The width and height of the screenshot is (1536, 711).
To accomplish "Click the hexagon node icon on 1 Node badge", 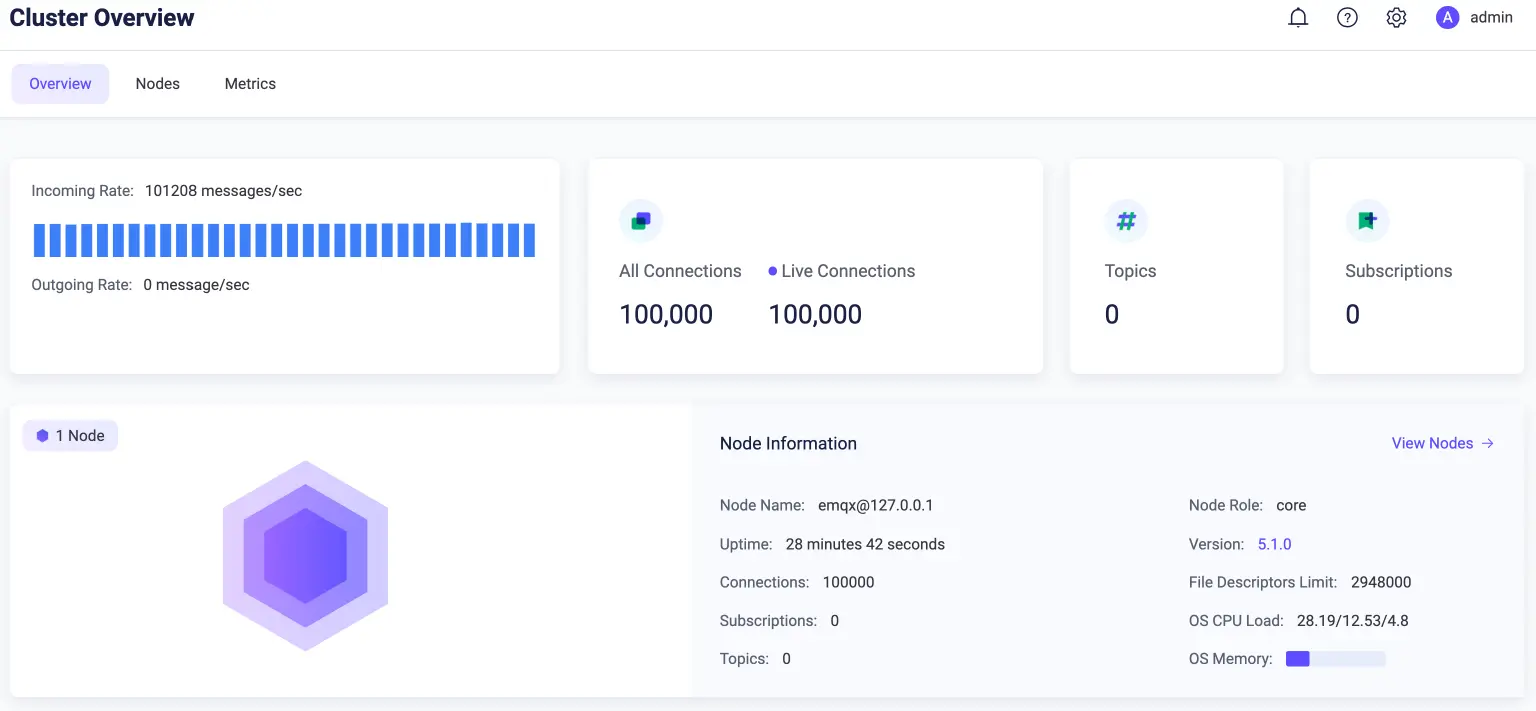I will click(41, 435).
